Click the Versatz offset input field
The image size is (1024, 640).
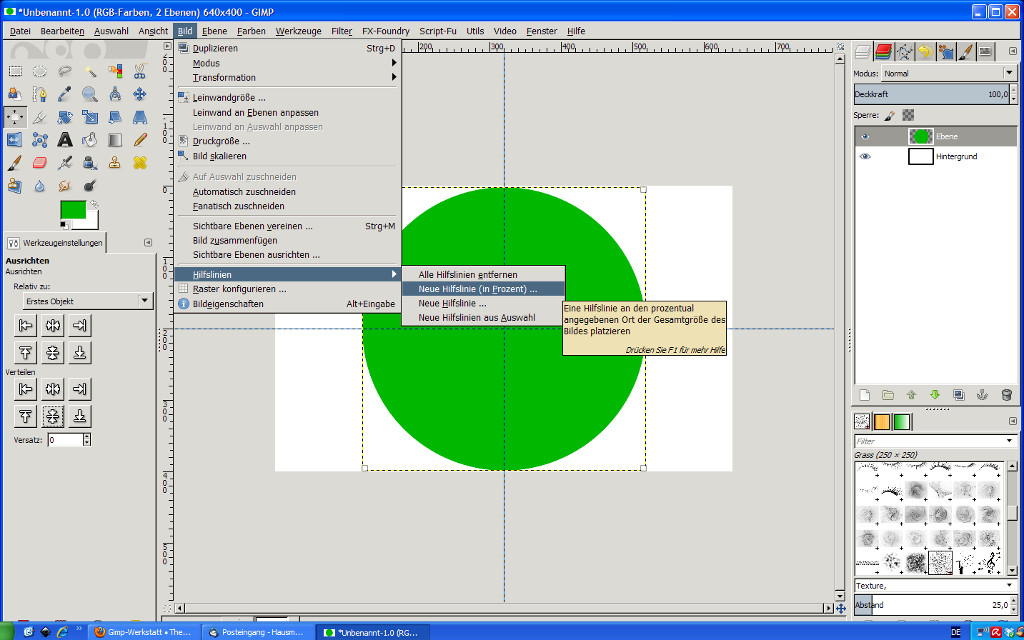pos(65,440)
